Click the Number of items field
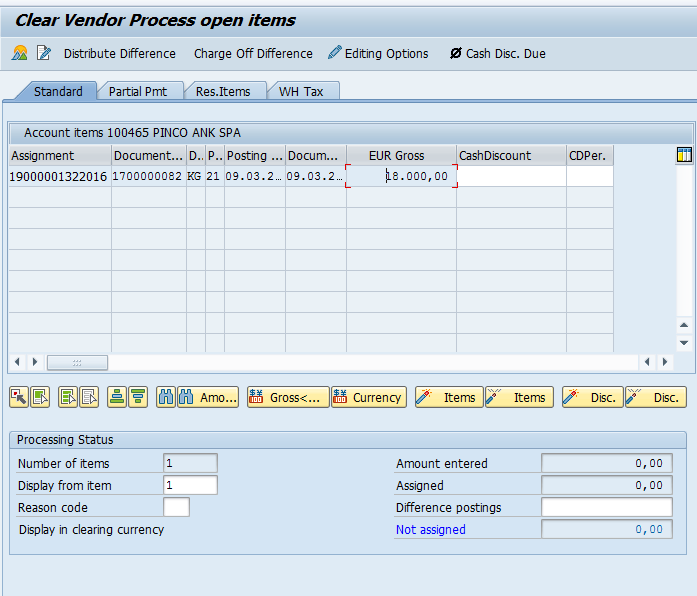Screen dimensions: 697x596 [x=190, y=463]
